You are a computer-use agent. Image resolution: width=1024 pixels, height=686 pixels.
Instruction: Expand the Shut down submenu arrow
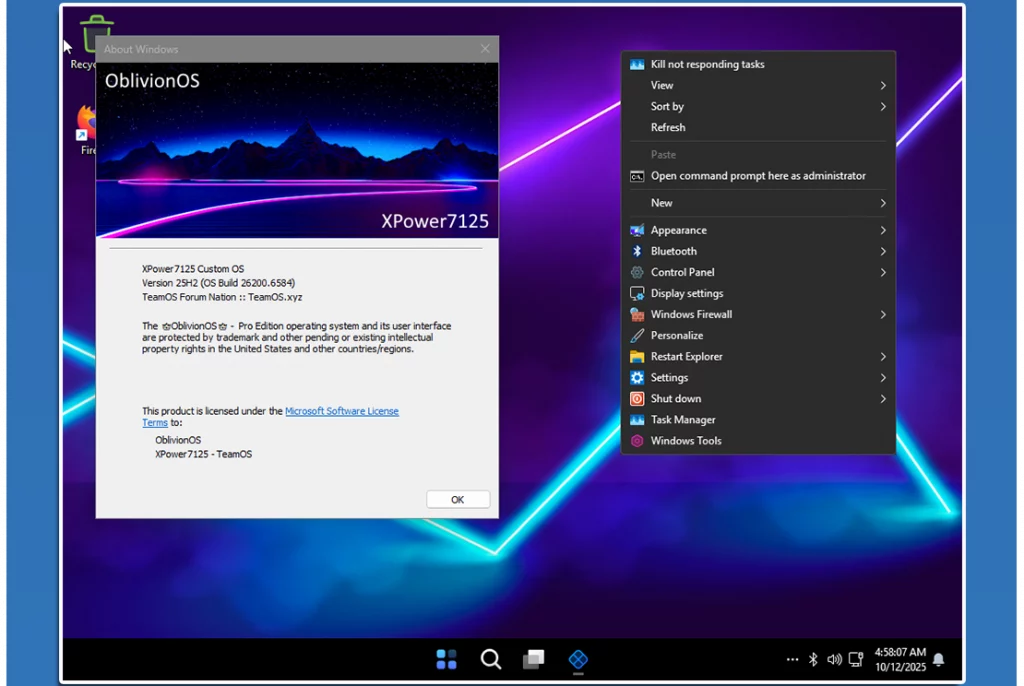click(883, 399)
